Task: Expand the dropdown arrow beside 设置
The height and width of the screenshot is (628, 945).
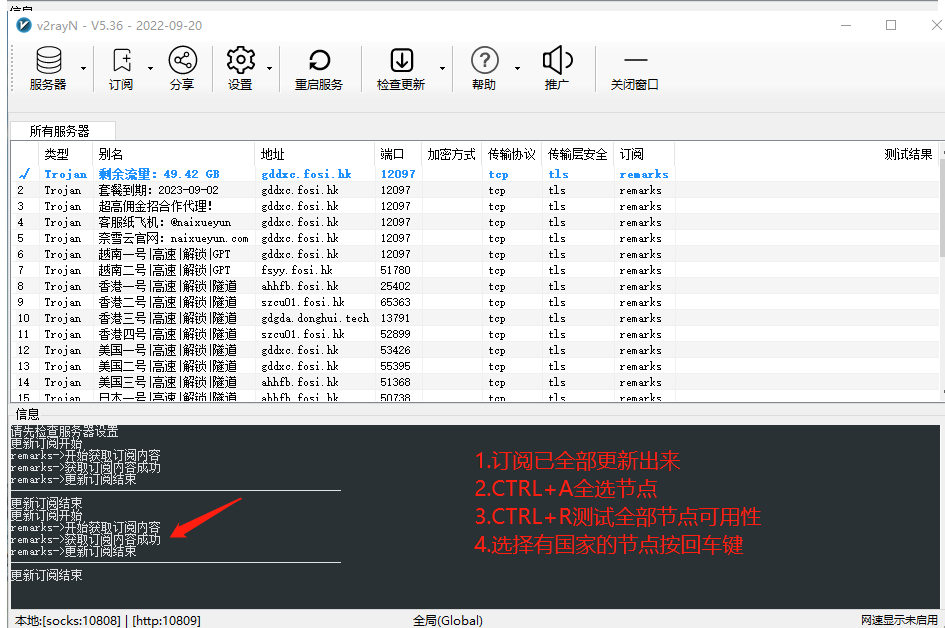Action: [x=269, y=68]
